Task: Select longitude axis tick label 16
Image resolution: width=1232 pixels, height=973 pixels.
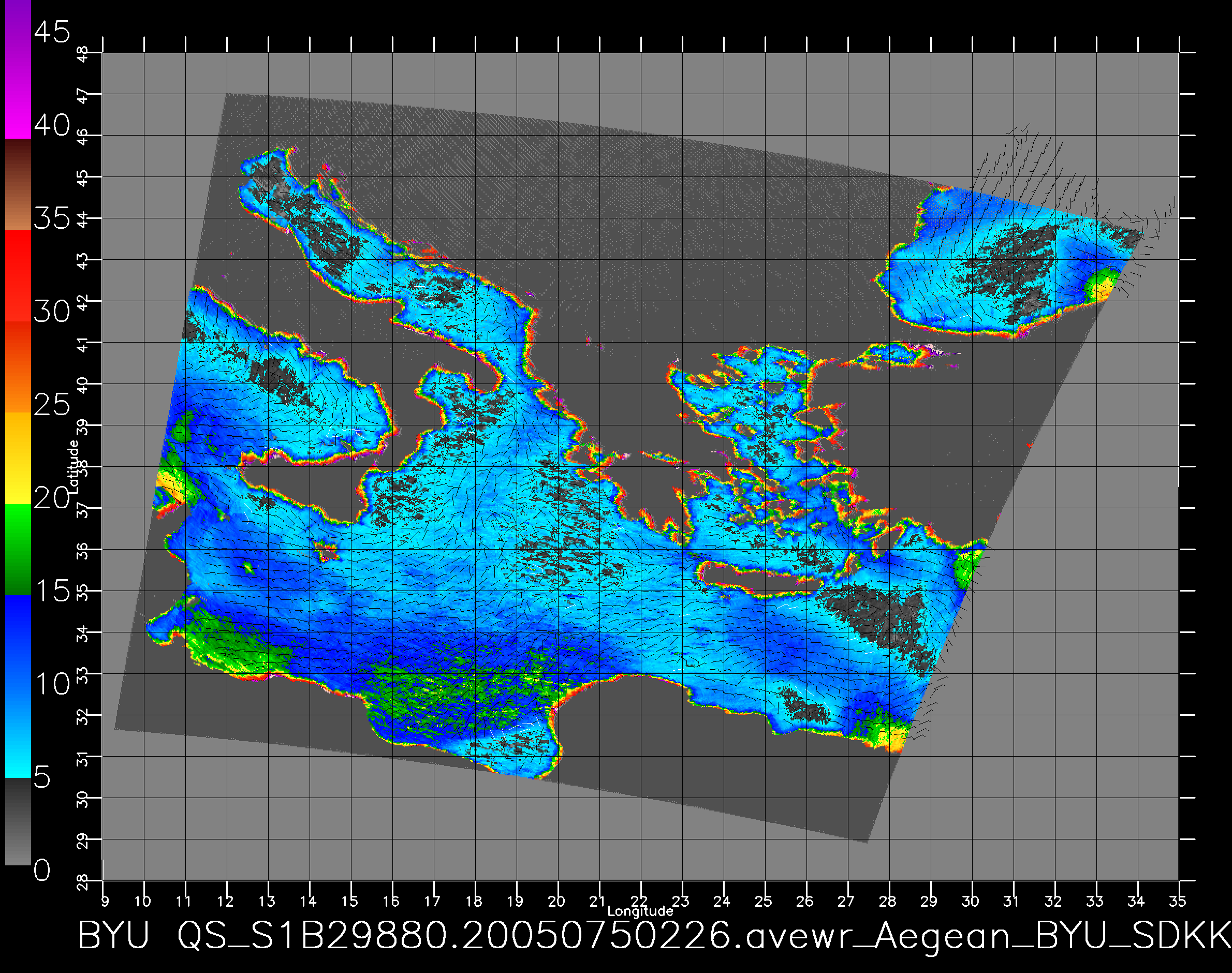Action: pyautogui.click(x=391, y=901)
